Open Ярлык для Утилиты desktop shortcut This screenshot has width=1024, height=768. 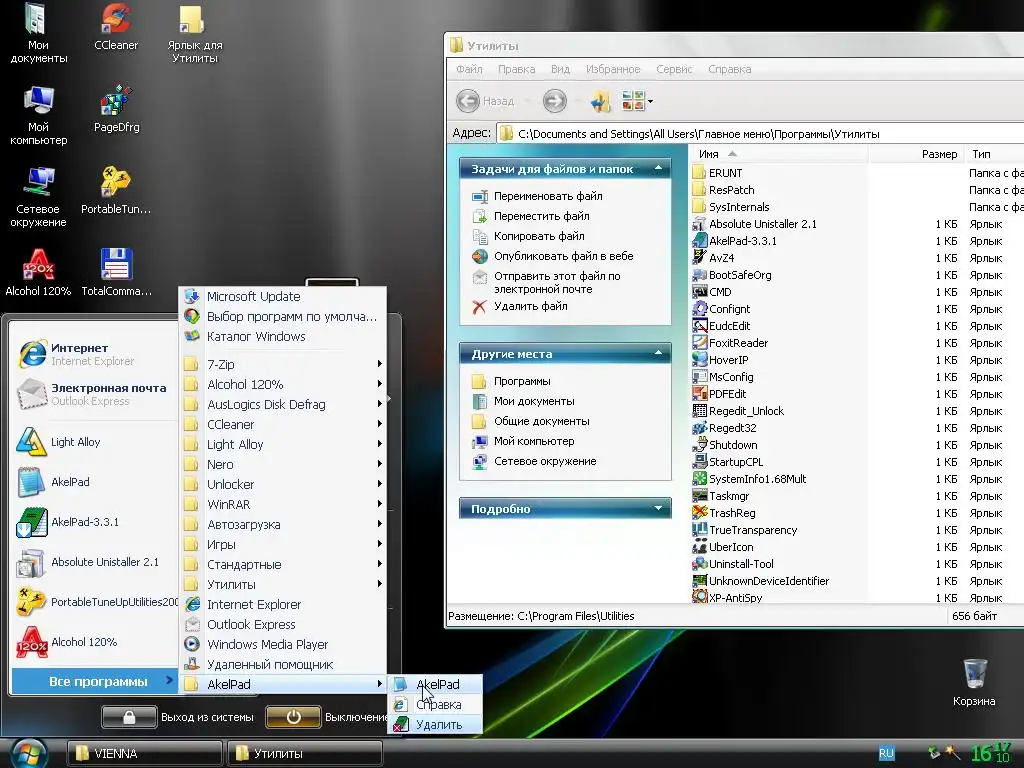tap(194, 34)
